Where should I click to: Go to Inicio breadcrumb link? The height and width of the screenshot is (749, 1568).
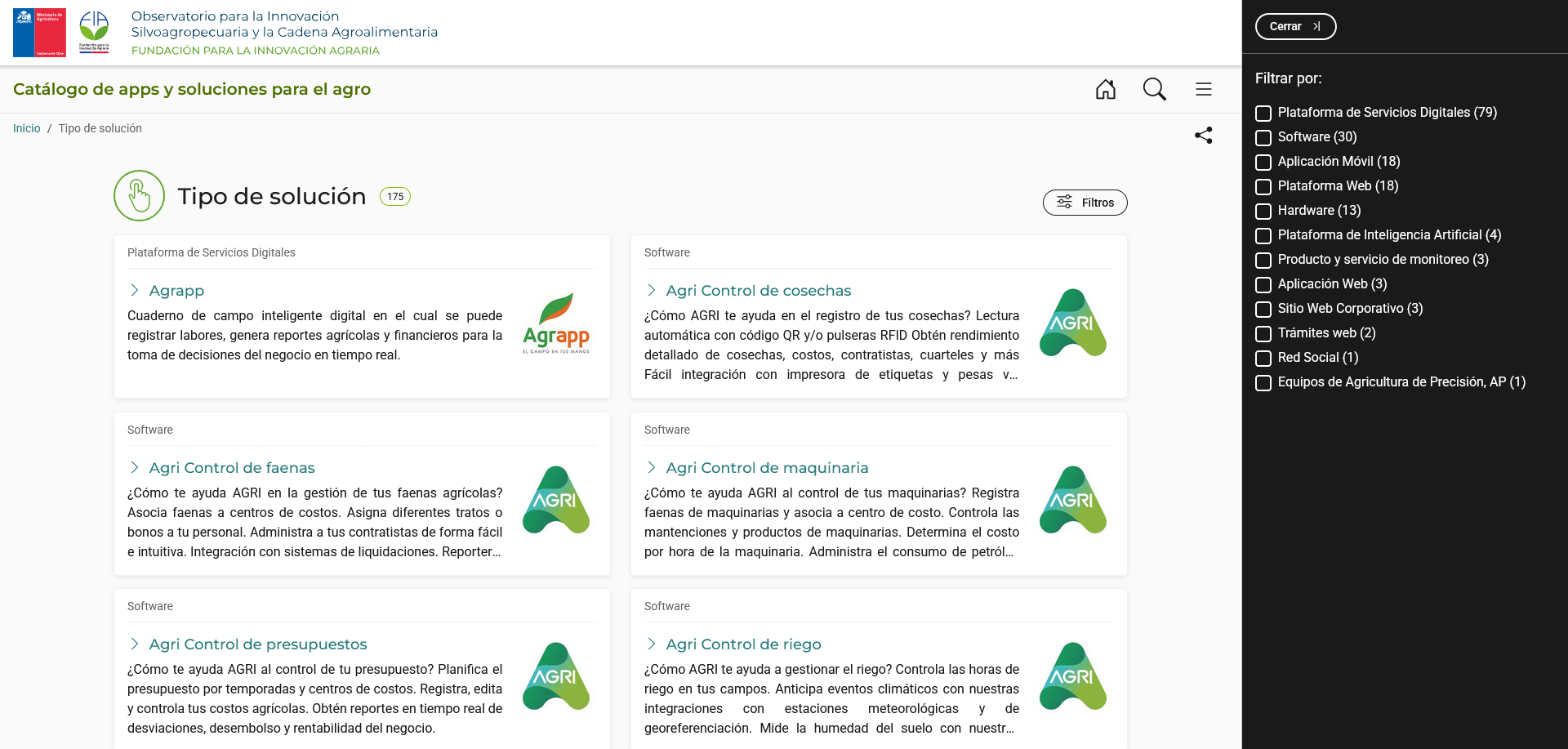27,128
